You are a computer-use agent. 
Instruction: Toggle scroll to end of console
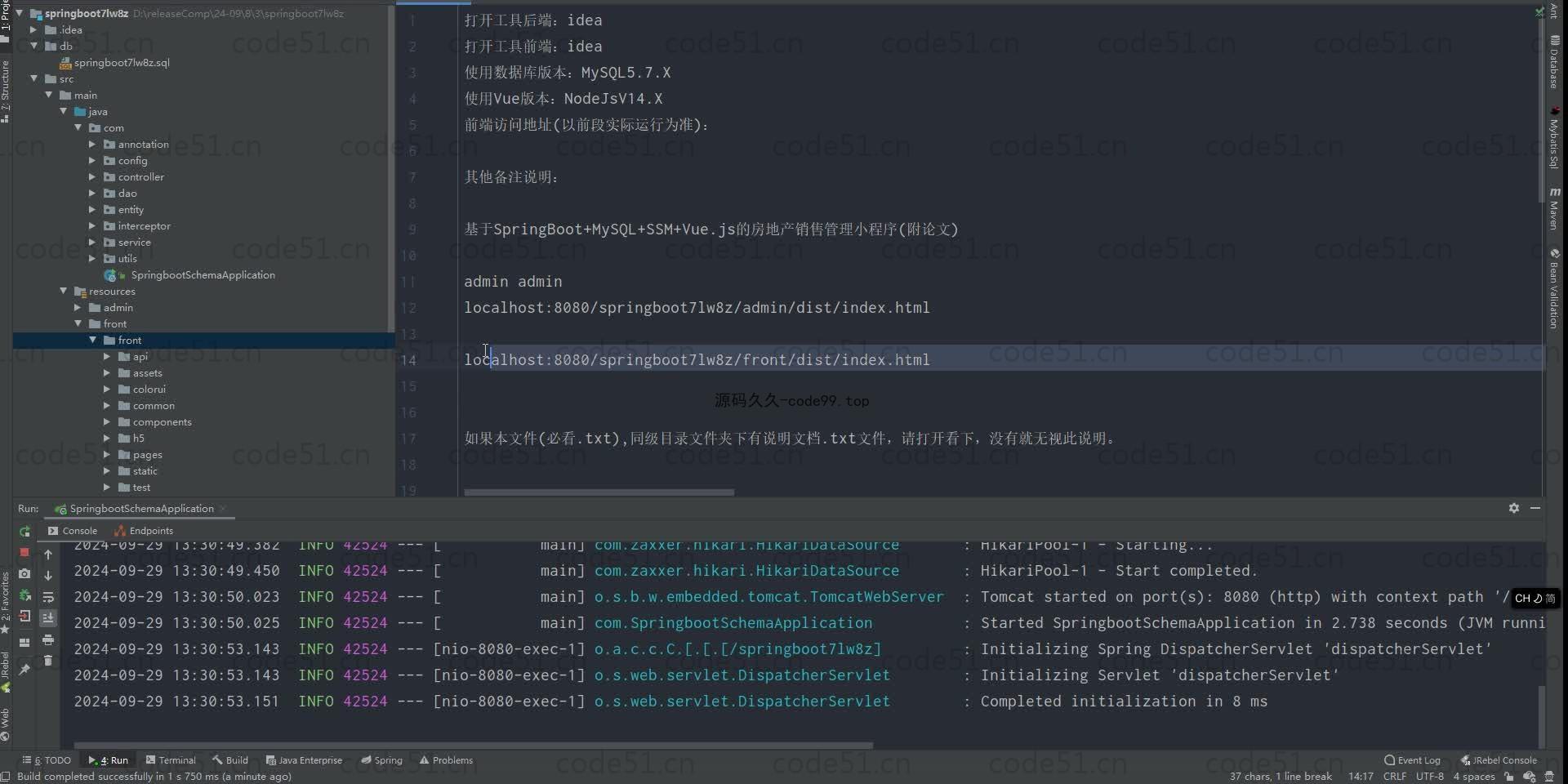click(x=48, y=618)
